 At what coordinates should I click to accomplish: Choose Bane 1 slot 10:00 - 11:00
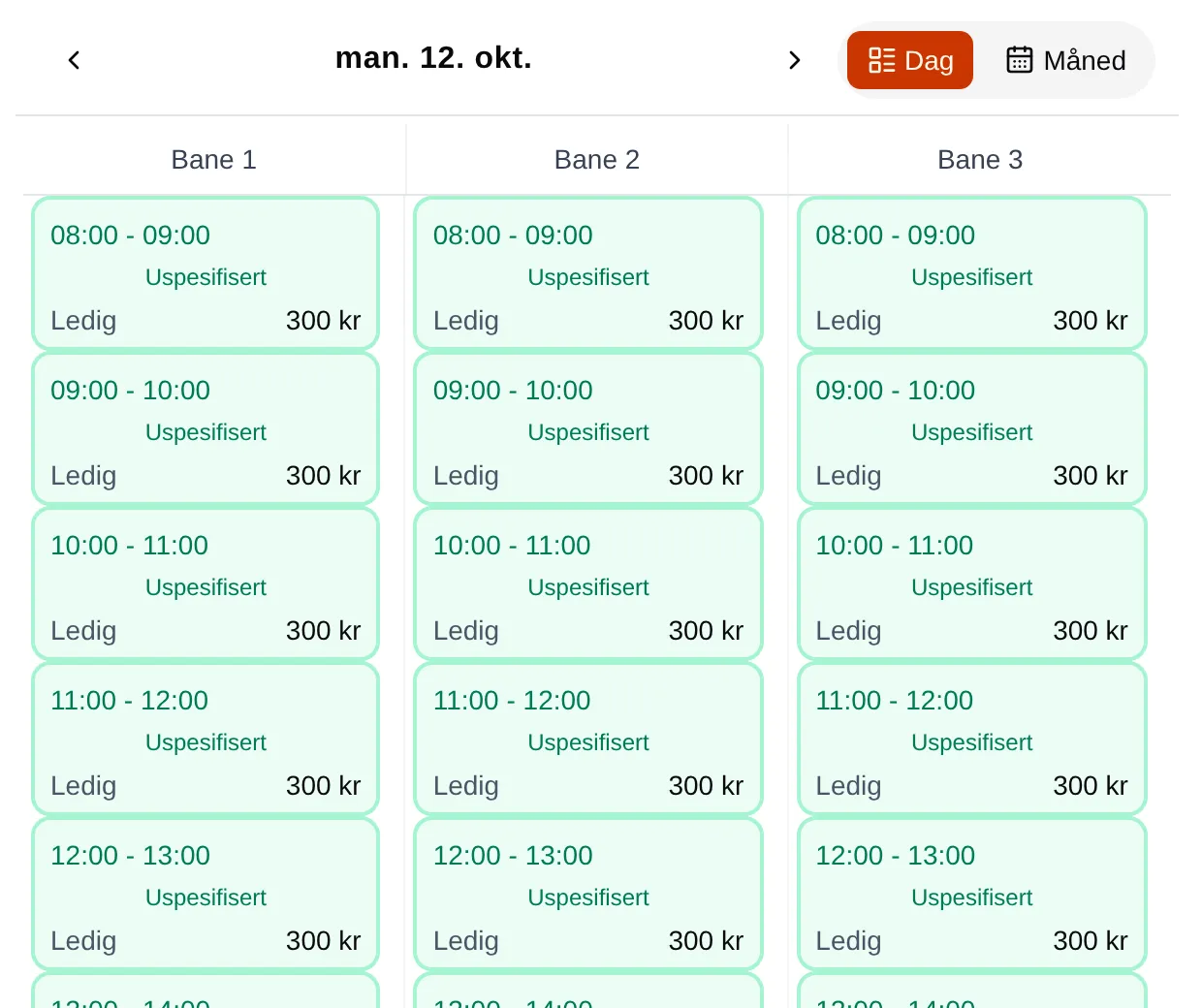point(206,583)
